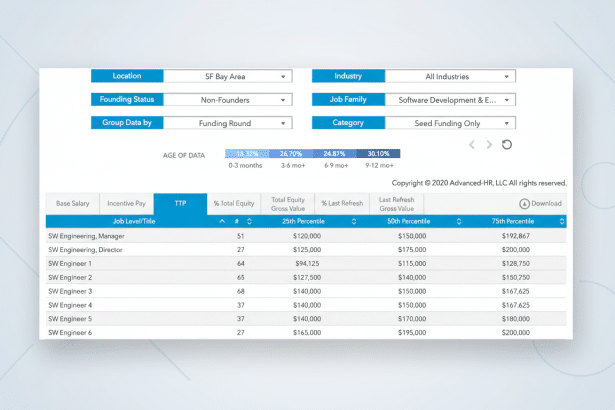Viewport: 615px width, 410px height.
Task: Click the Download circle arrow icon
Action: pyautogui.click(x=524, y=204)
